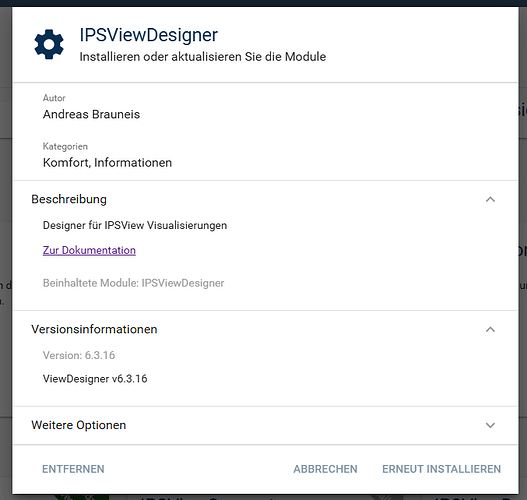Image resolution: width=527 pixels, height=500 pixels.
Task: Click the ERNEUT INSTALLIEREN button
Action: (x=441, y=469)
